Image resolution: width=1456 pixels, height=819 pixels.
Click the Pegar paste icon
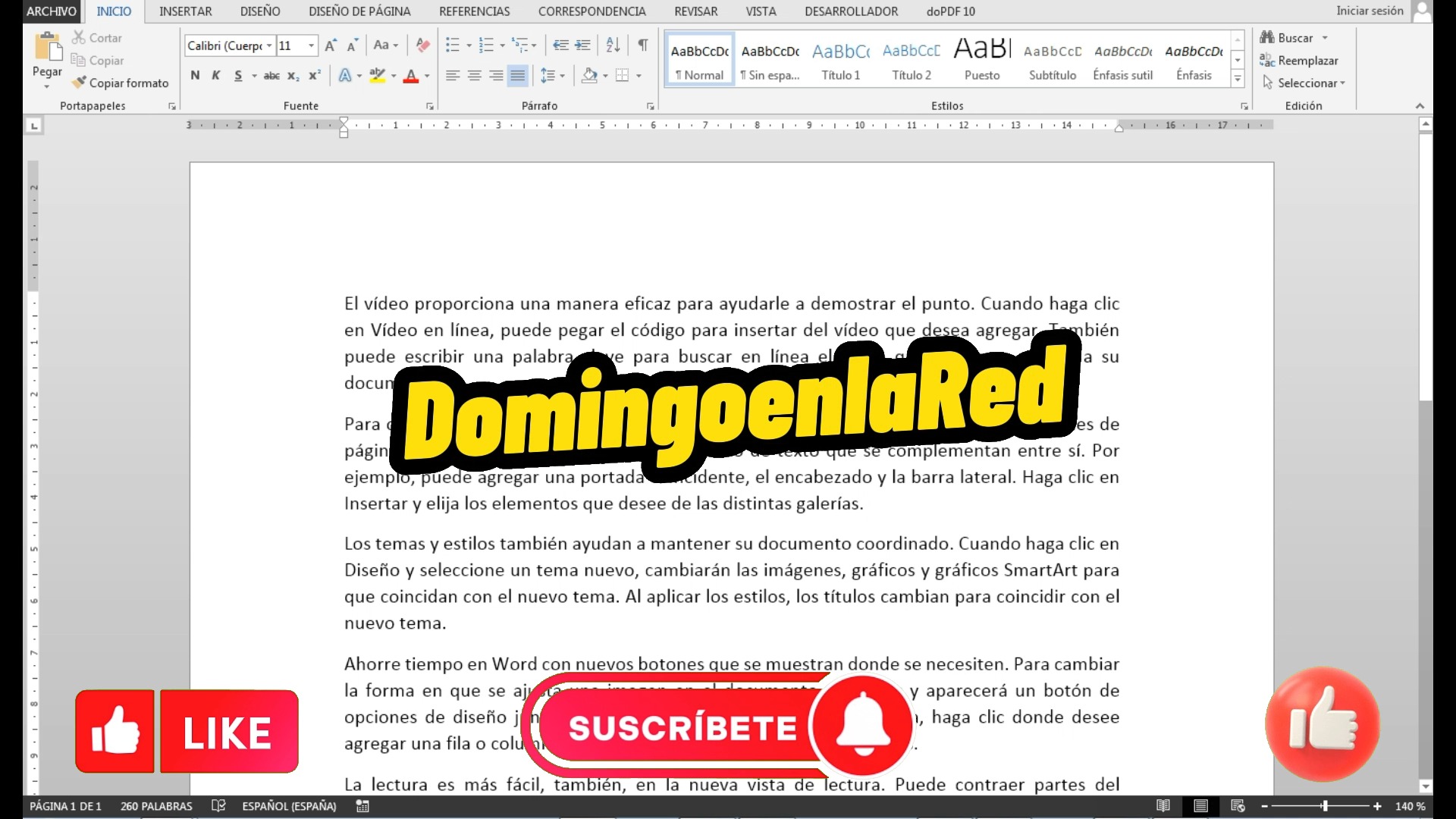click(x=47, y=47)
